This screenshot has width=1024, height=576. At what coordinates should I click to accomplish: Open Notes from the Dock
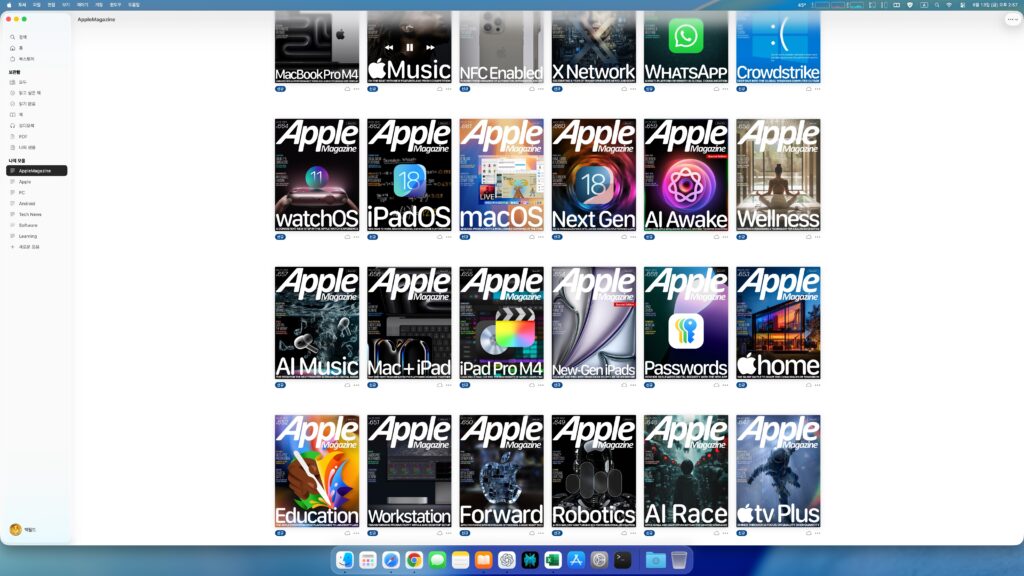(x=460, y=560)
